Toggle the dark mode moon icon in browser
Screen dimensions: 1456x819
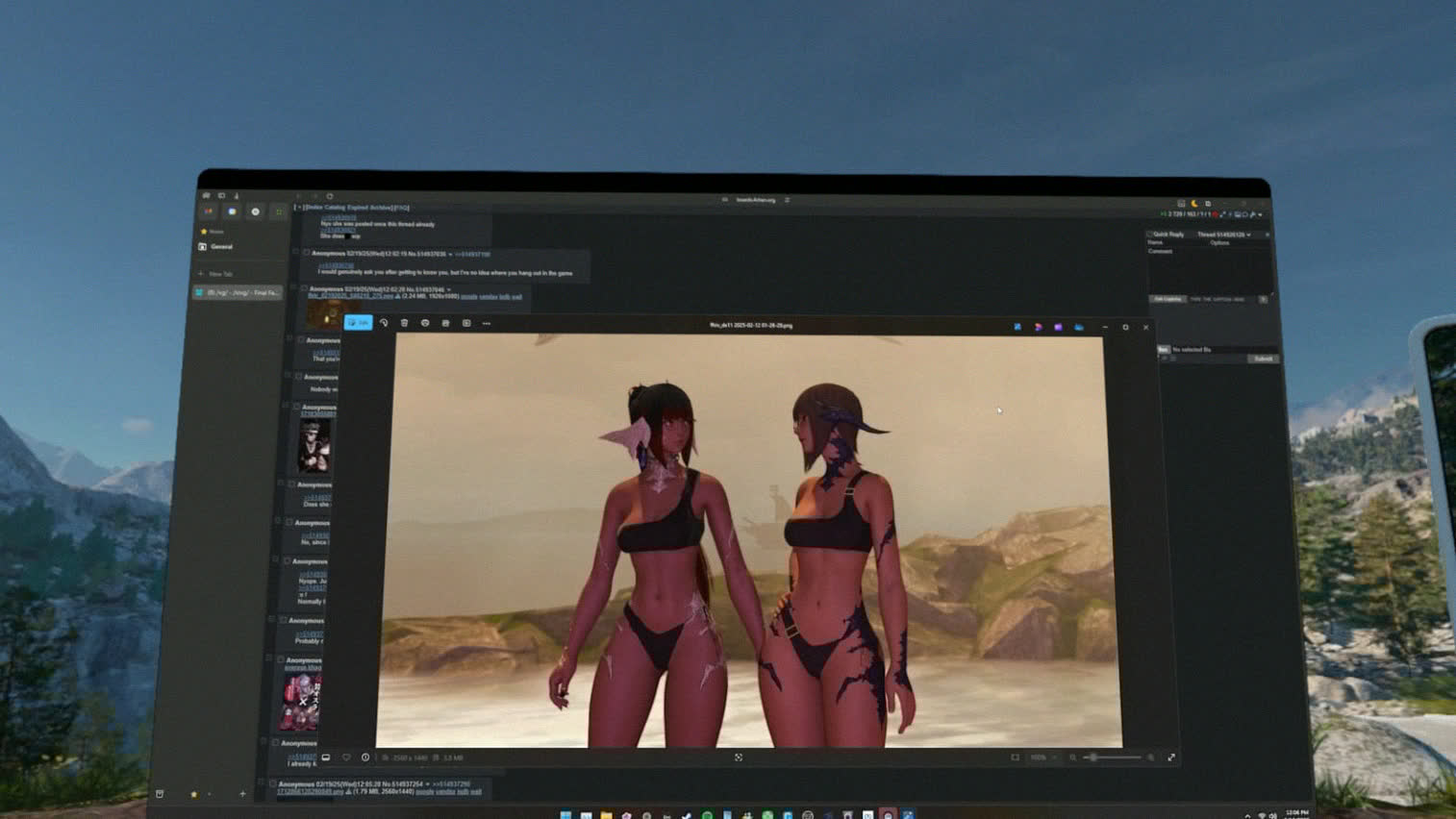pyautogui.click(x=1195, y=204)
